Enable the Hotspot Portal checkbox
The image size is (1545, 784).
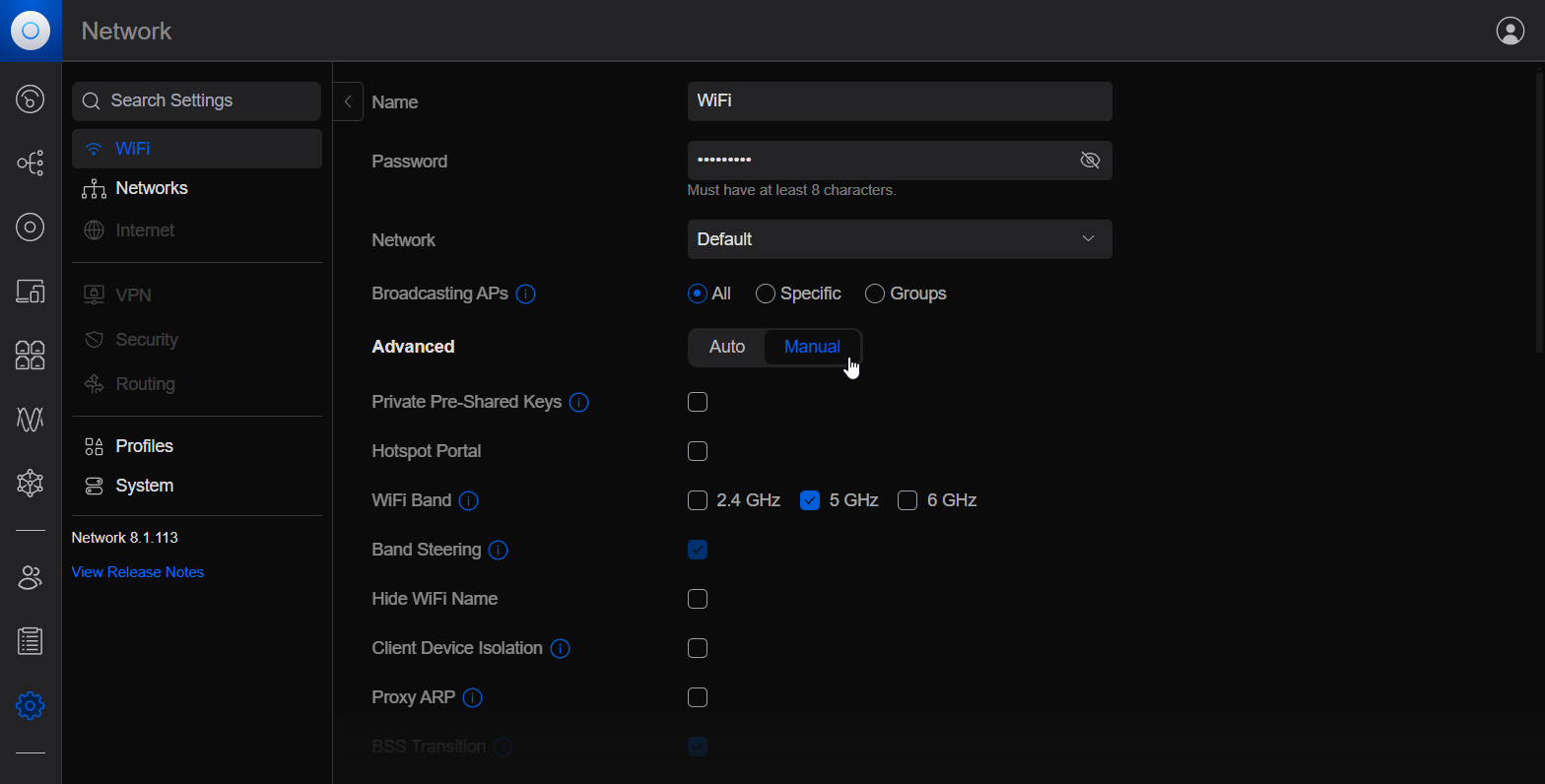[698, 451]
